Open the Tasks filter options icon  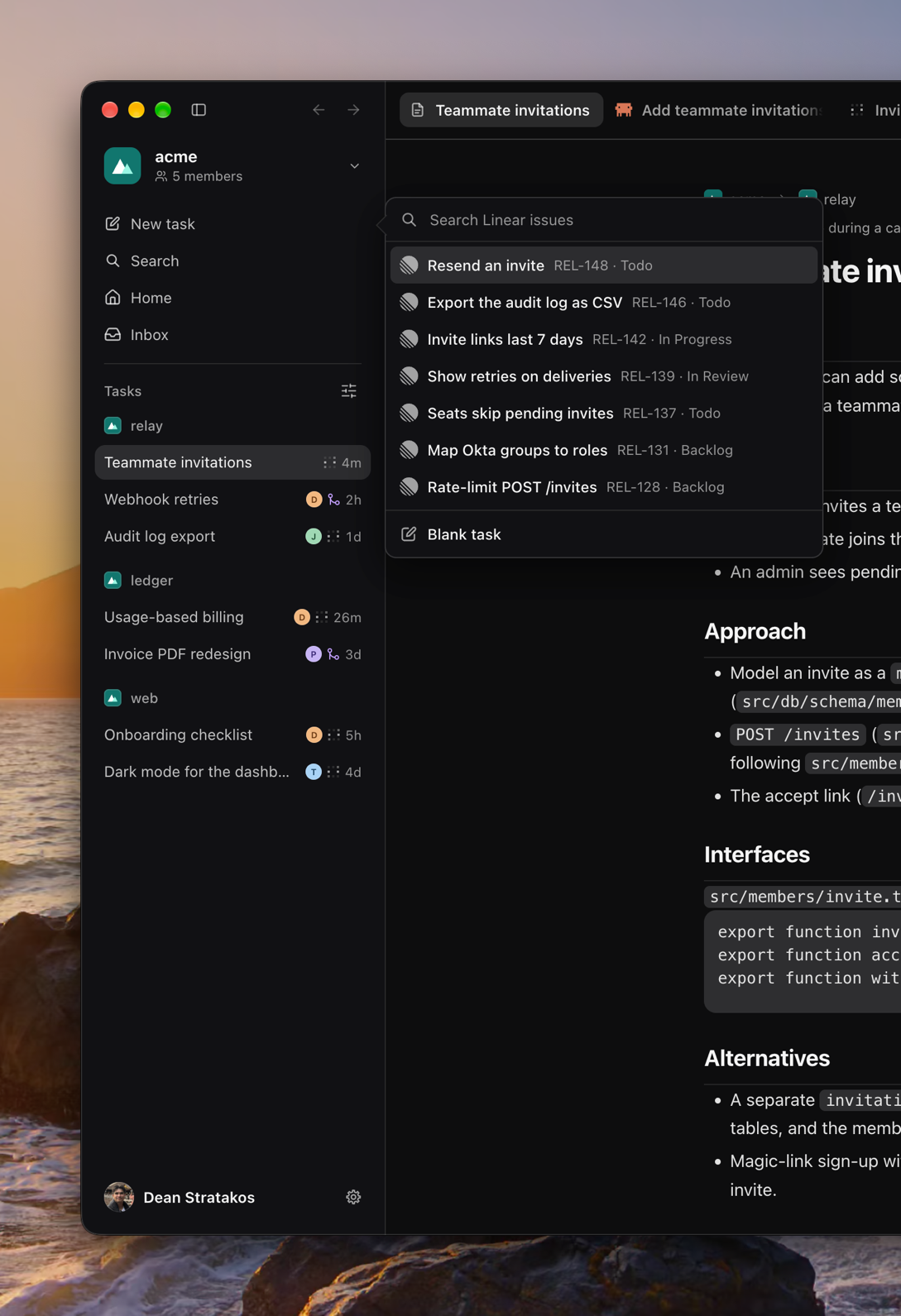tap(349, 391)
